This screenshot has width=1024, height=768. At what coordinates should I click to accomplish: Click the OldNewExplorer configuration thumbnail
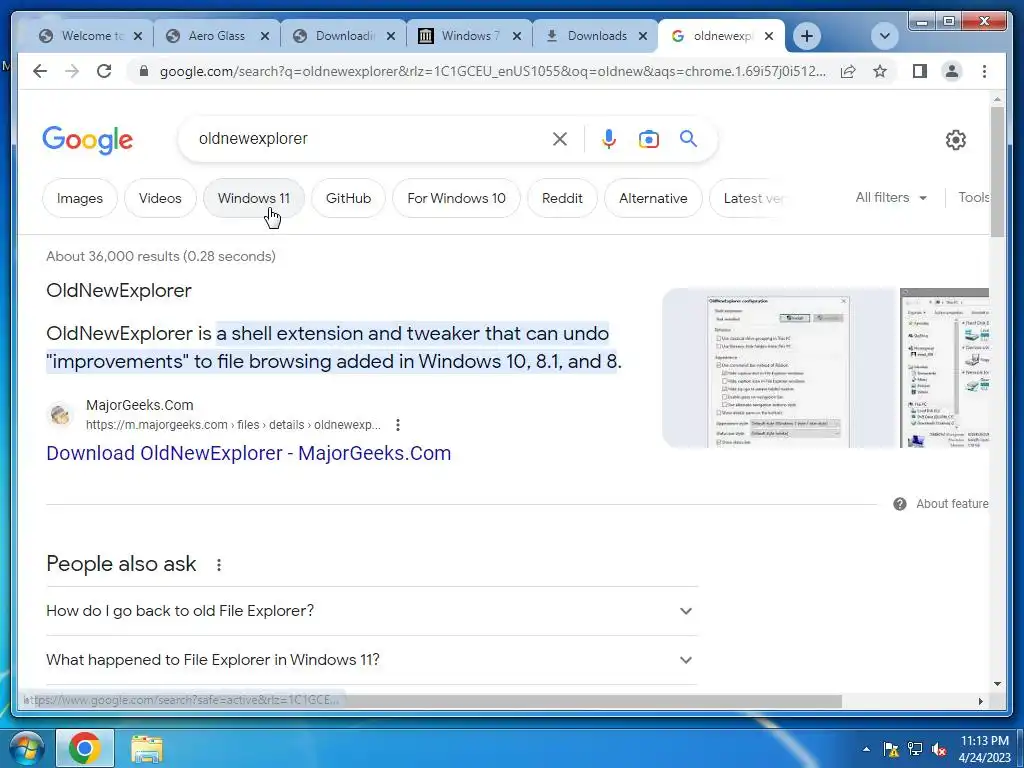coord(778,368)
